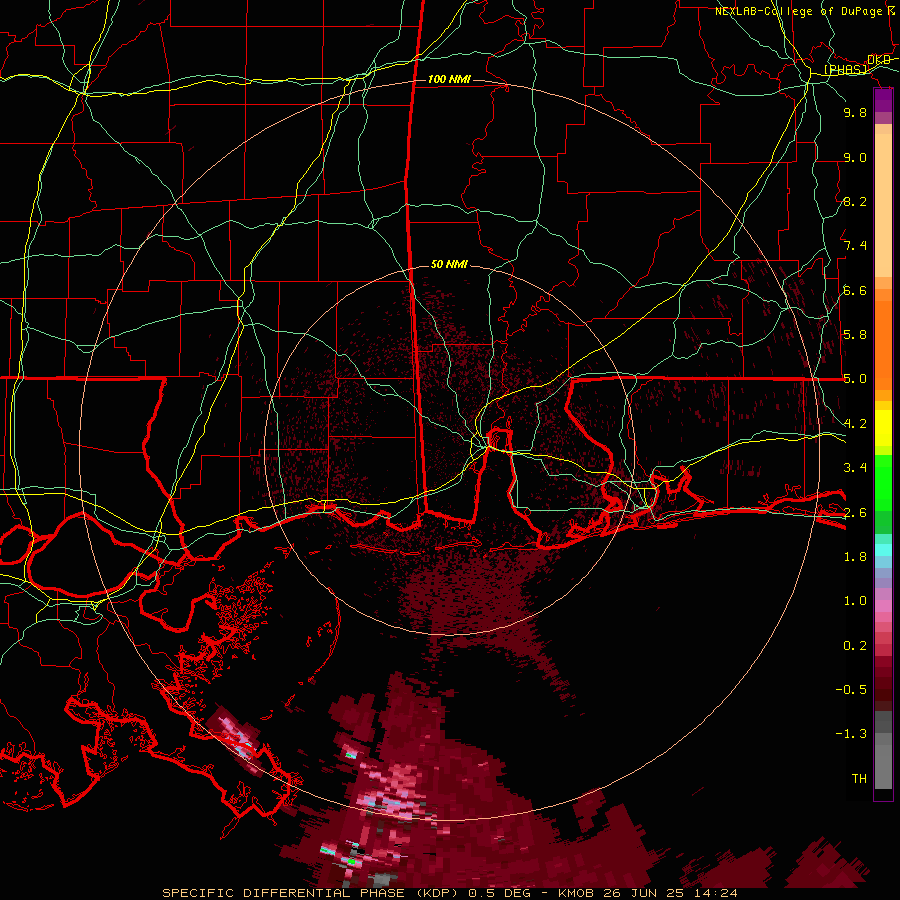Click the '100 NMI' range ring label

click(449, 79)
